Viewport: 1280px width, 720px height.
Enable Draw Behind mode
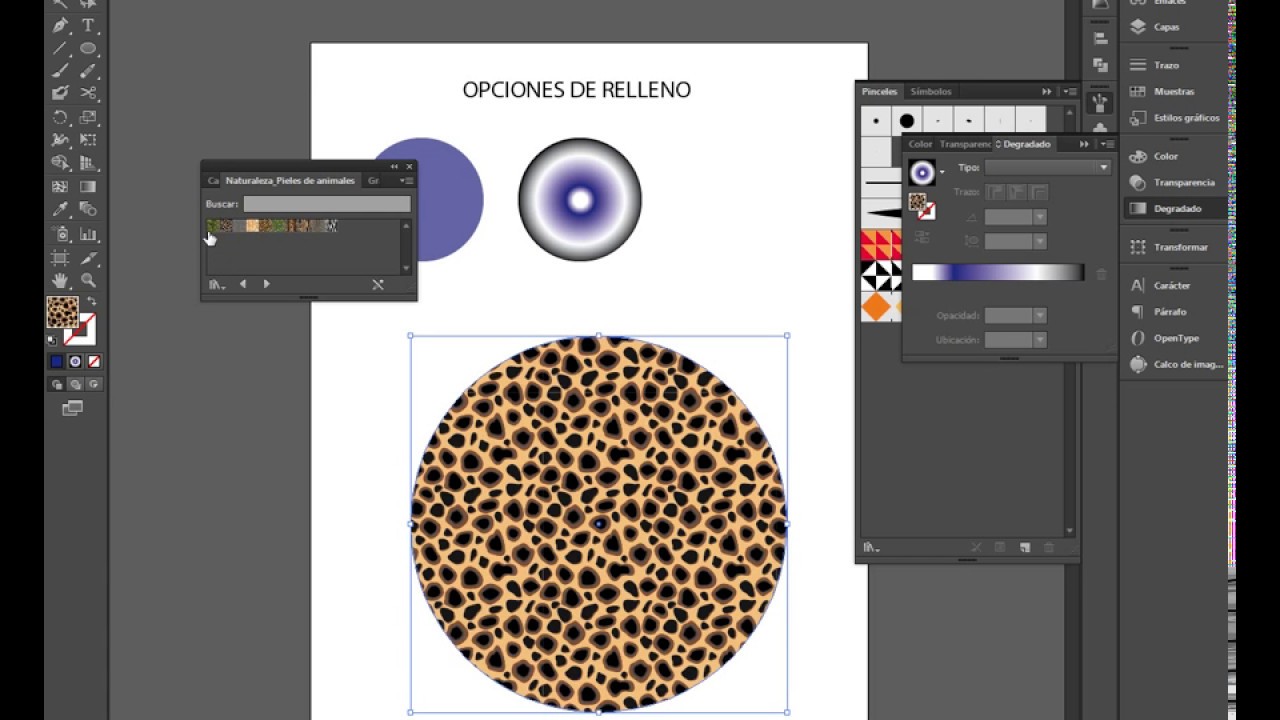75,384
